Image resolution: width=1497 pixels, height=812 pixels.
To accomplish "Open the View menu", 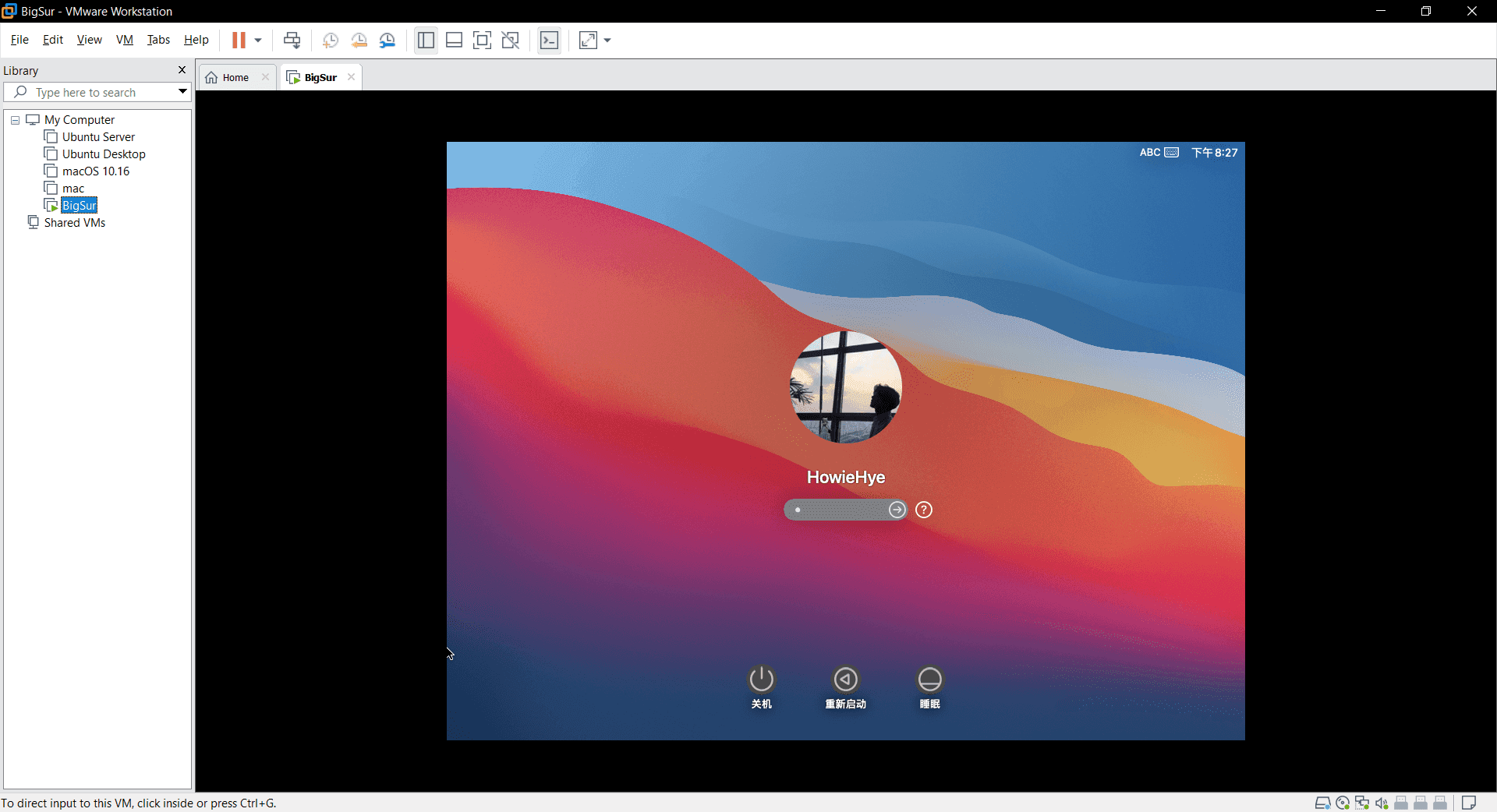I will click(89, 40).
